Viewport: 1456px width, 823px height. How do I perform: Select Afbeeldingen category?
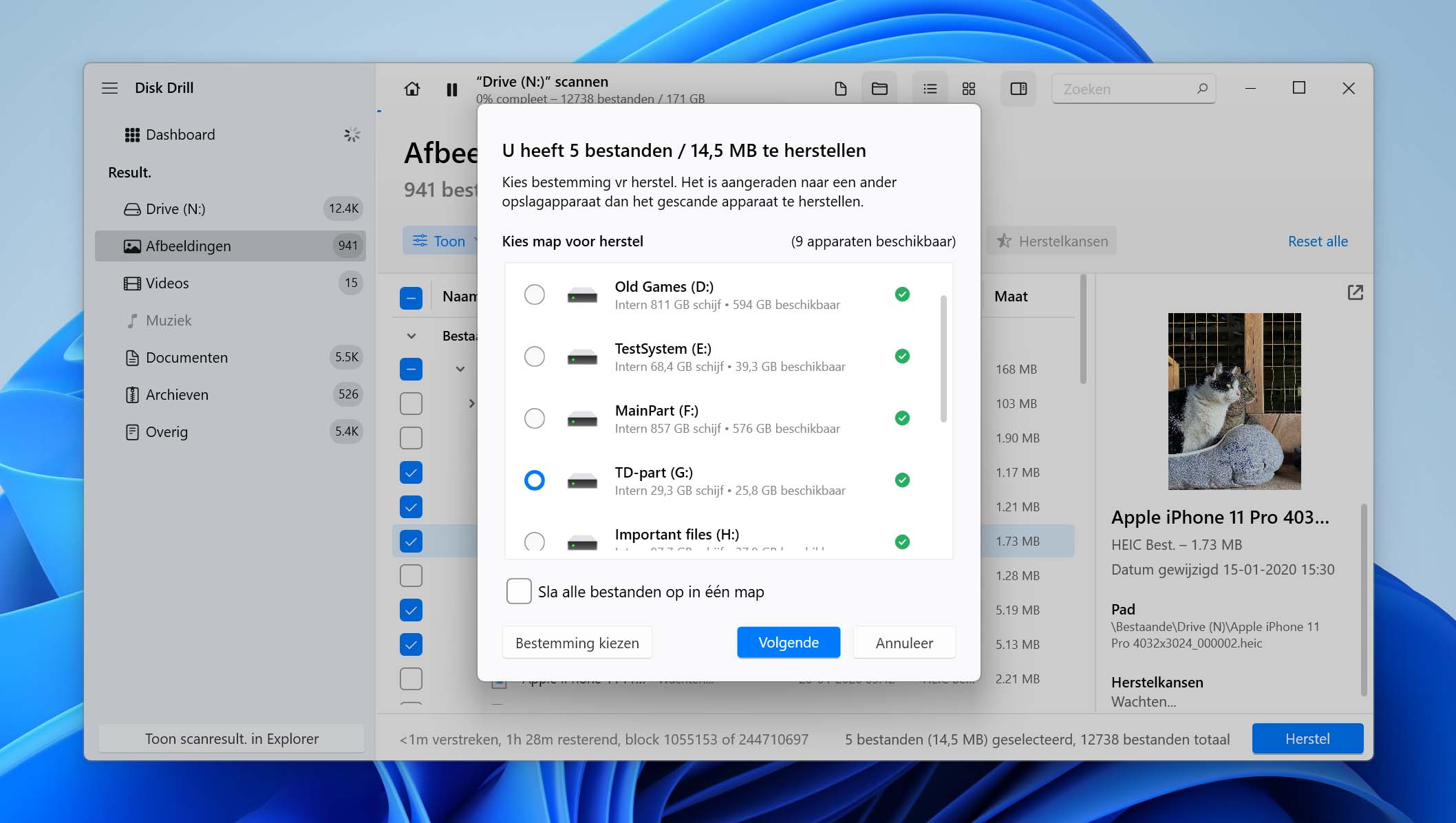[x=231, y=246]
